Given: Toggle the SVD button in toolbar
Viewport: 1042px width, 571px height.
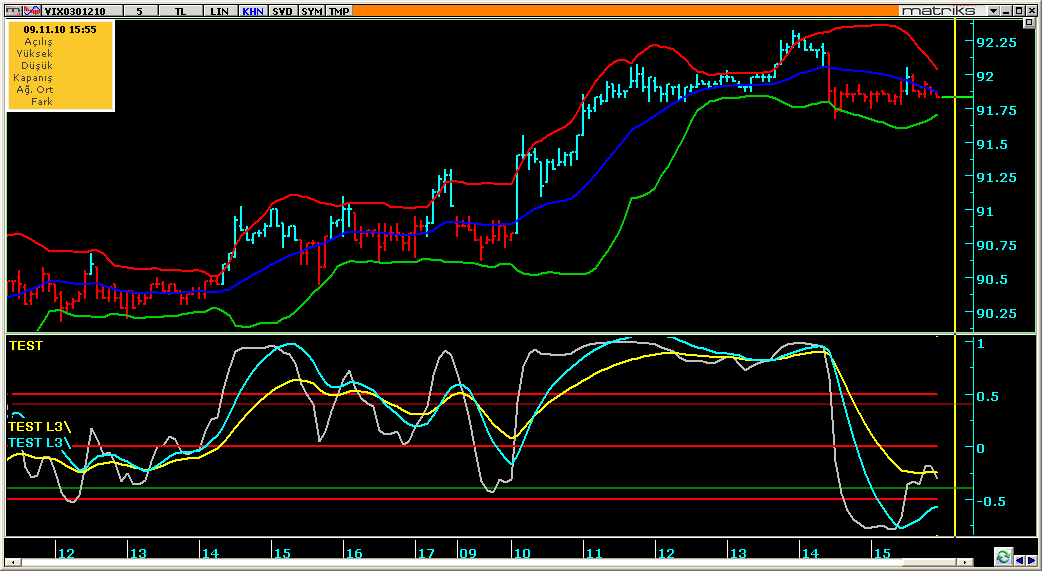Looking at the screenshot, I should point(283,10).
